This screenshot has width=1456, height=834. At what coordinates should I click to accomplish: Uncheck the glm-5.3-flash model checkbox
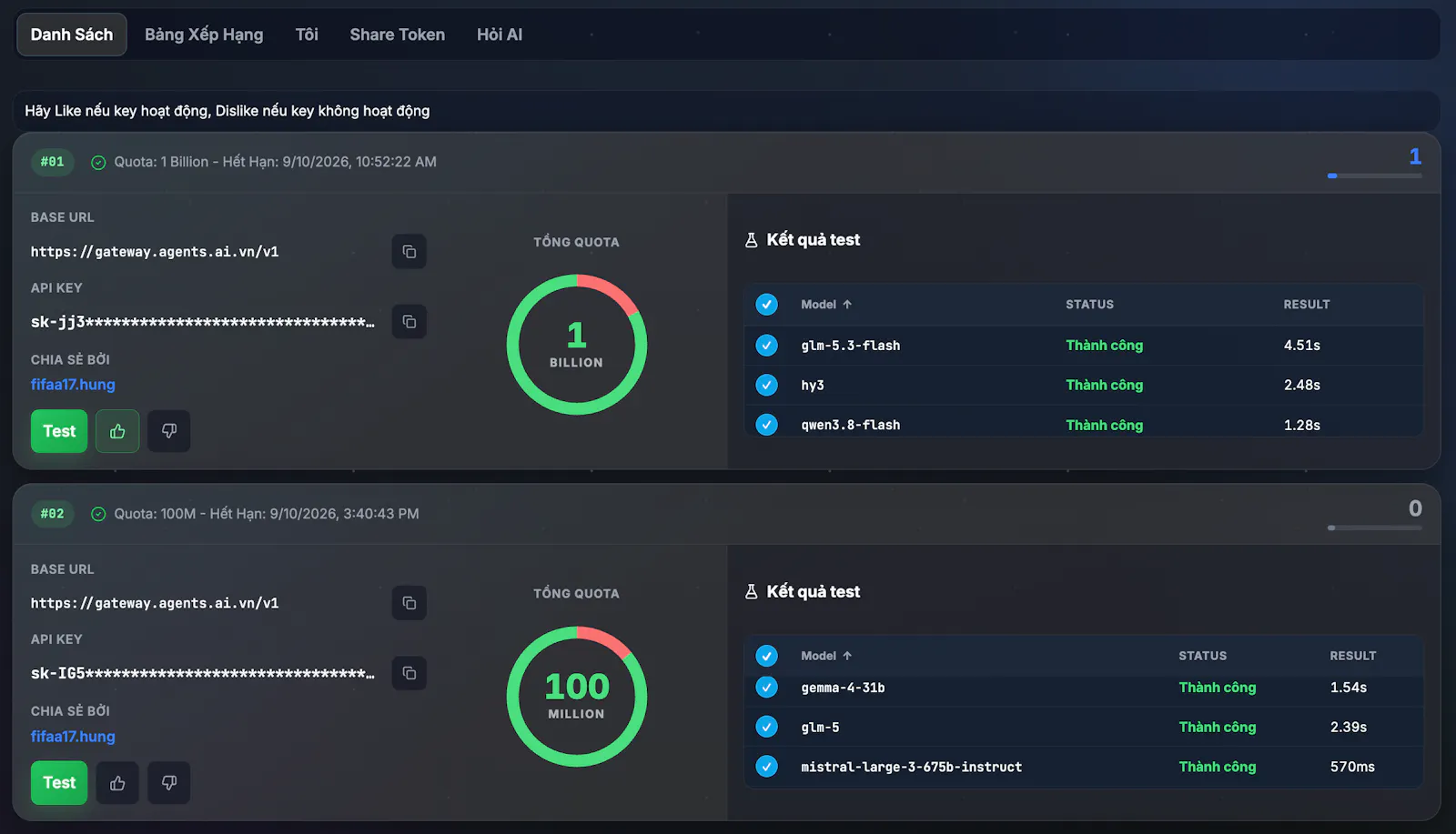[767, 346]
